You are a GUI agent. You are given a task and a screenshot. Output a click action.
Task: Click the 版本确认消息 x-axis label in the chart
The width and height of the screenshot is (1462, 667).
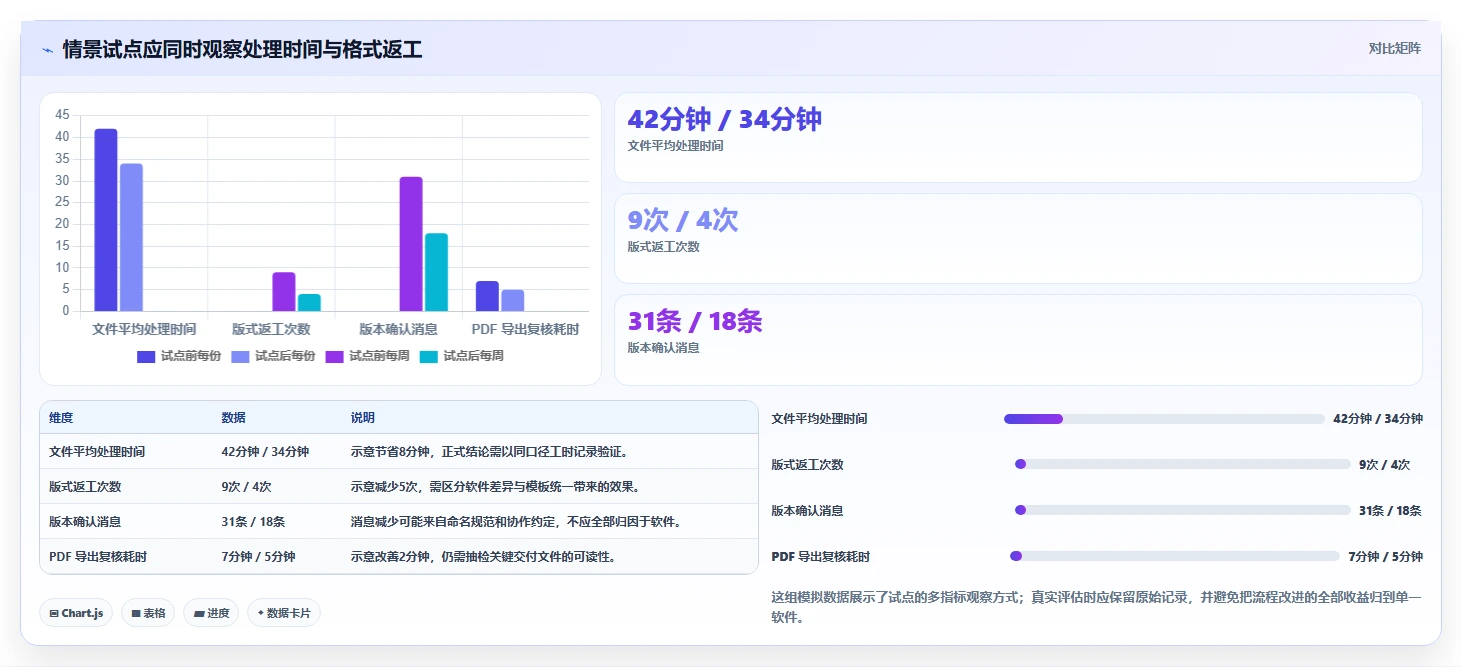pyautogui.click(x=398, y=329)
